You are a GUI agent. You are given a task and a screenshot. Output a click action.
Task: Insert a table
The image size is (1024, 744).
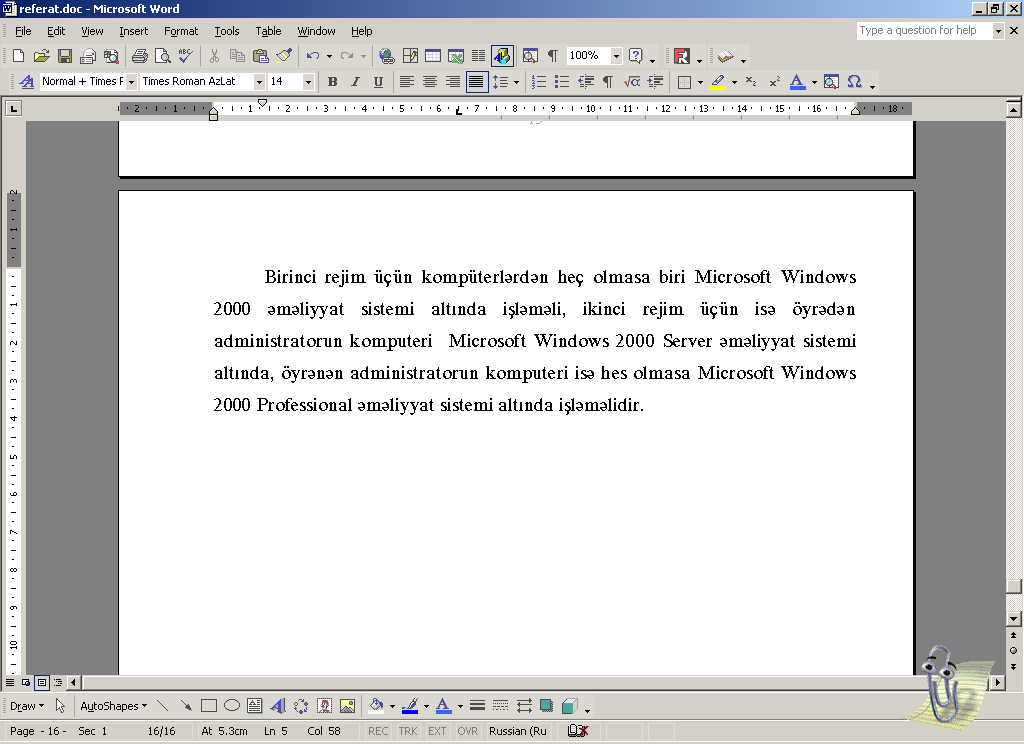point(433,56)
